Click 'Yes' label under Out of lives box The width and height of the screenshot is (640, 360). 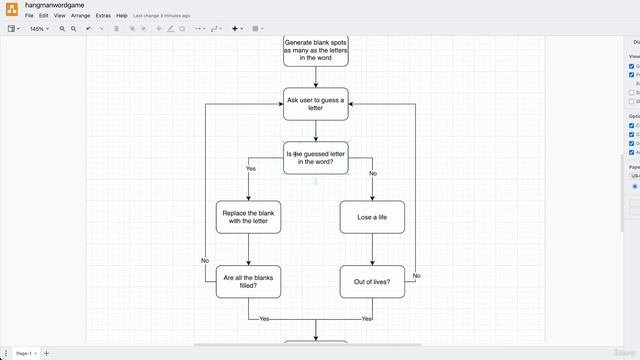pos(367,319)
